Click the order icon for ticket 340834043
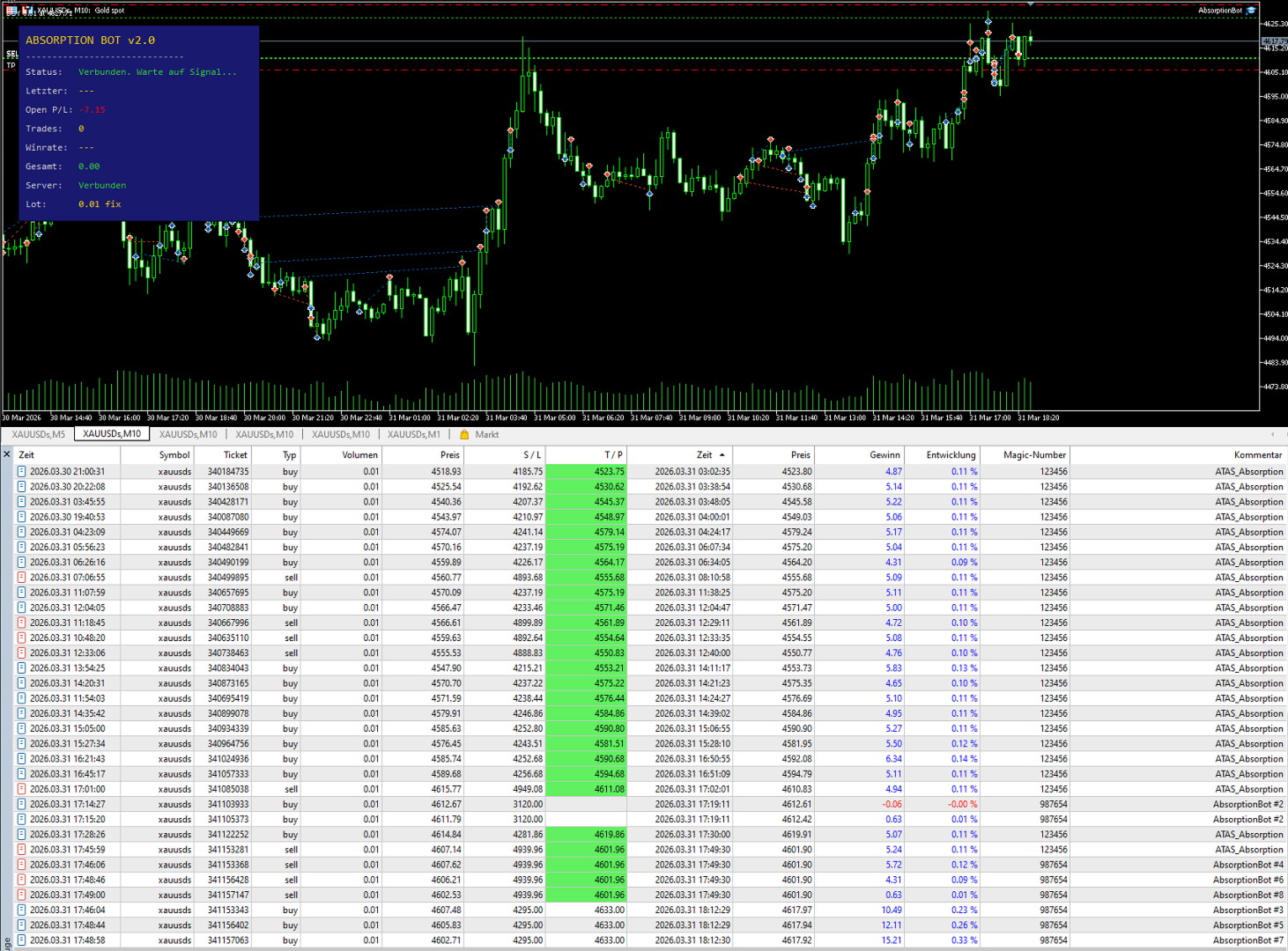 pos(22,668)
